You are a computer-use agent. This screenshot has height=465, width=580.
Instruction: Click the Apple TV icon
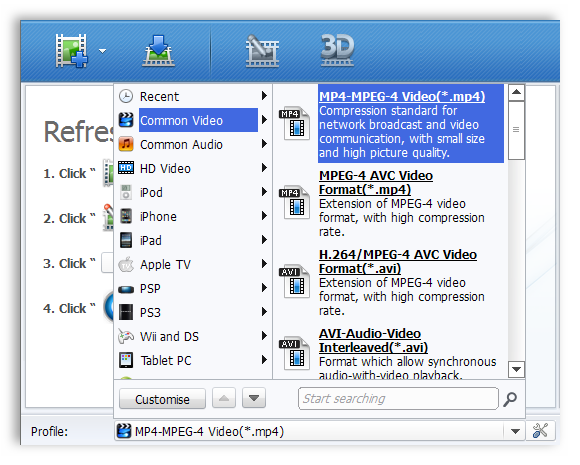(126, 264)
